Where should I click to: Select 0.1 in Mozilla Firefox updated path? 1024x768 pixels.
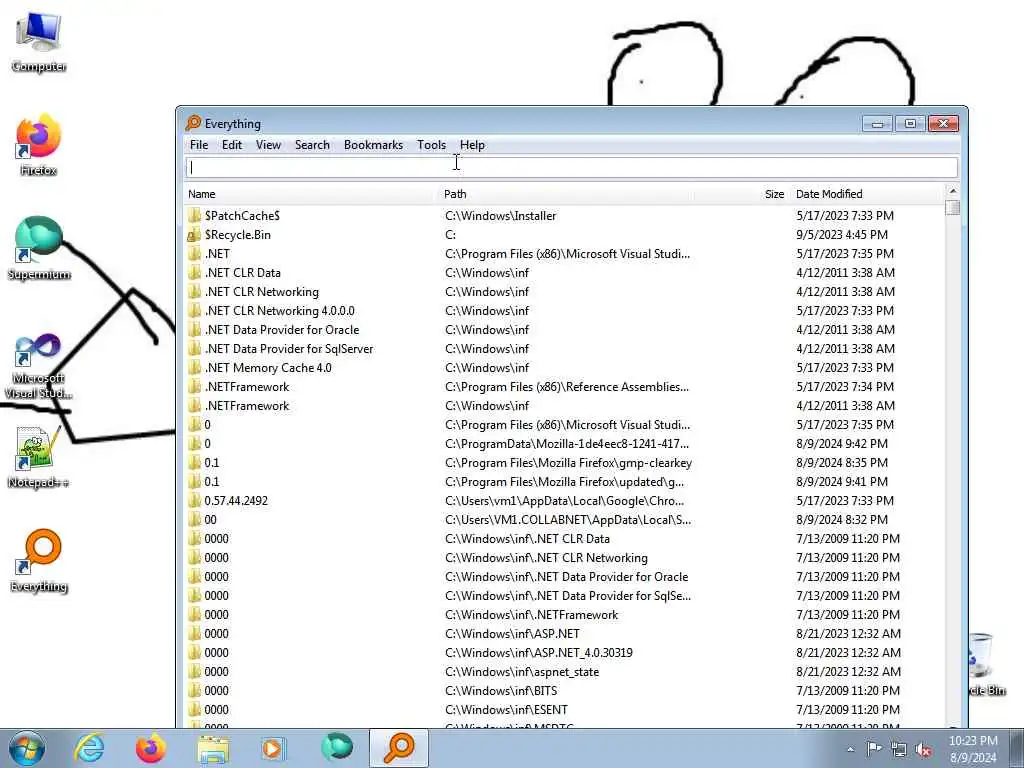coord(212,481)
